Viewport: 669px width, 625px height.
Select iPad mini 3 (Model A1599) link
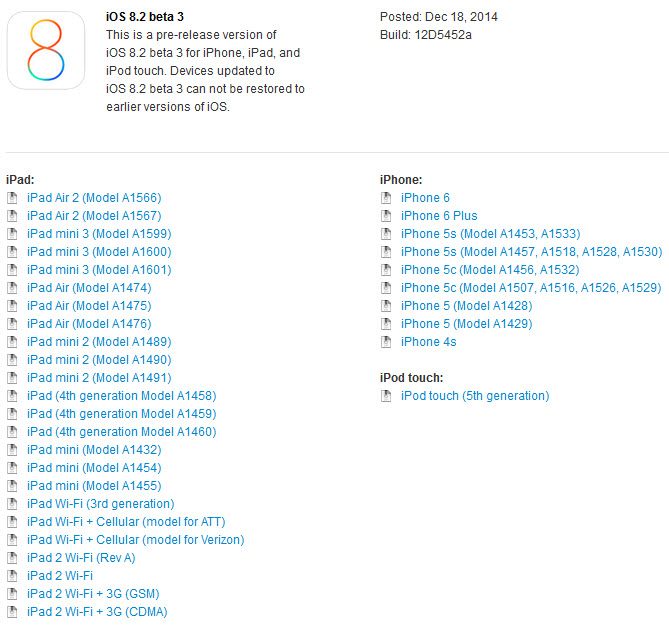tap(99, 234)
